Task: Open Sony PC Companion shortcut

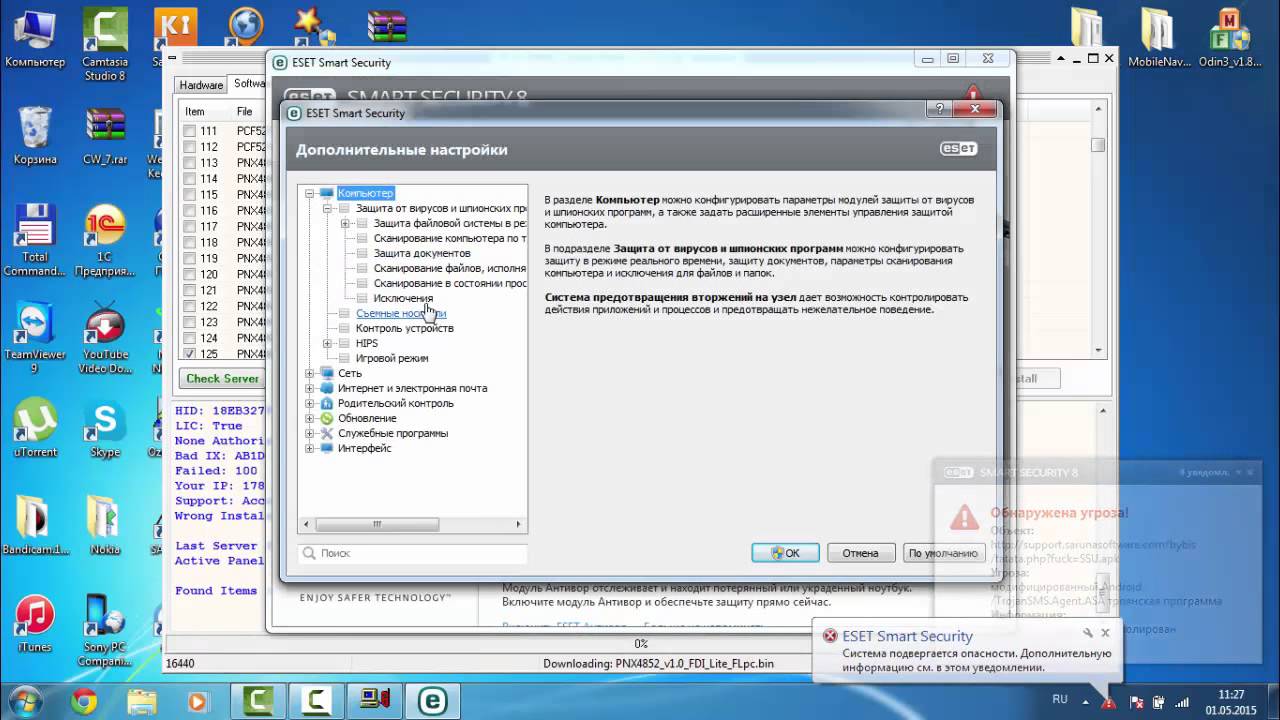Action: 105,630
